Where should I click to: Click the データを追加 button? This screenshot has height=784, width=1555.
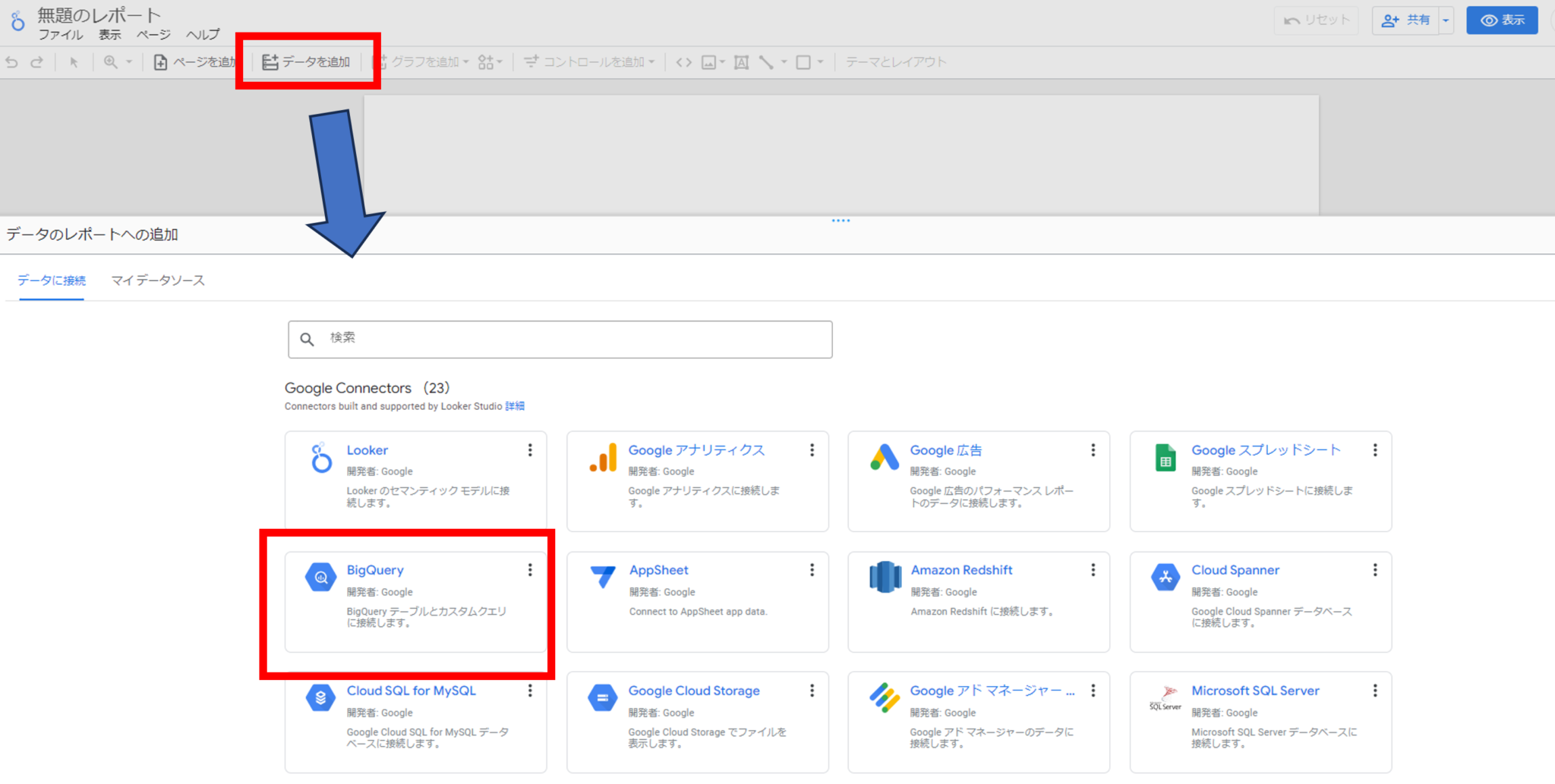coord(307,62)
